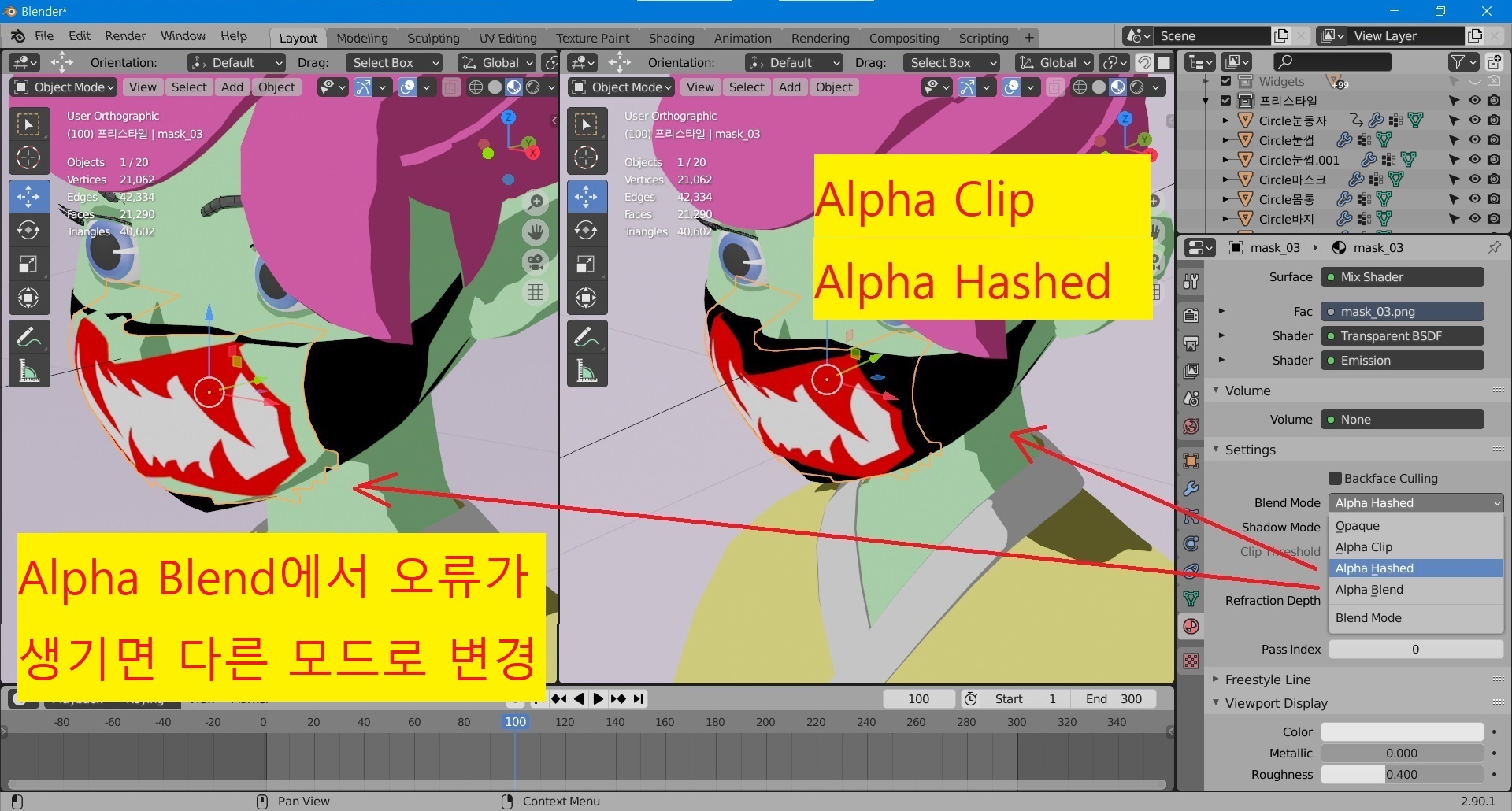Select the Rotate tool in right viewport

586,230
